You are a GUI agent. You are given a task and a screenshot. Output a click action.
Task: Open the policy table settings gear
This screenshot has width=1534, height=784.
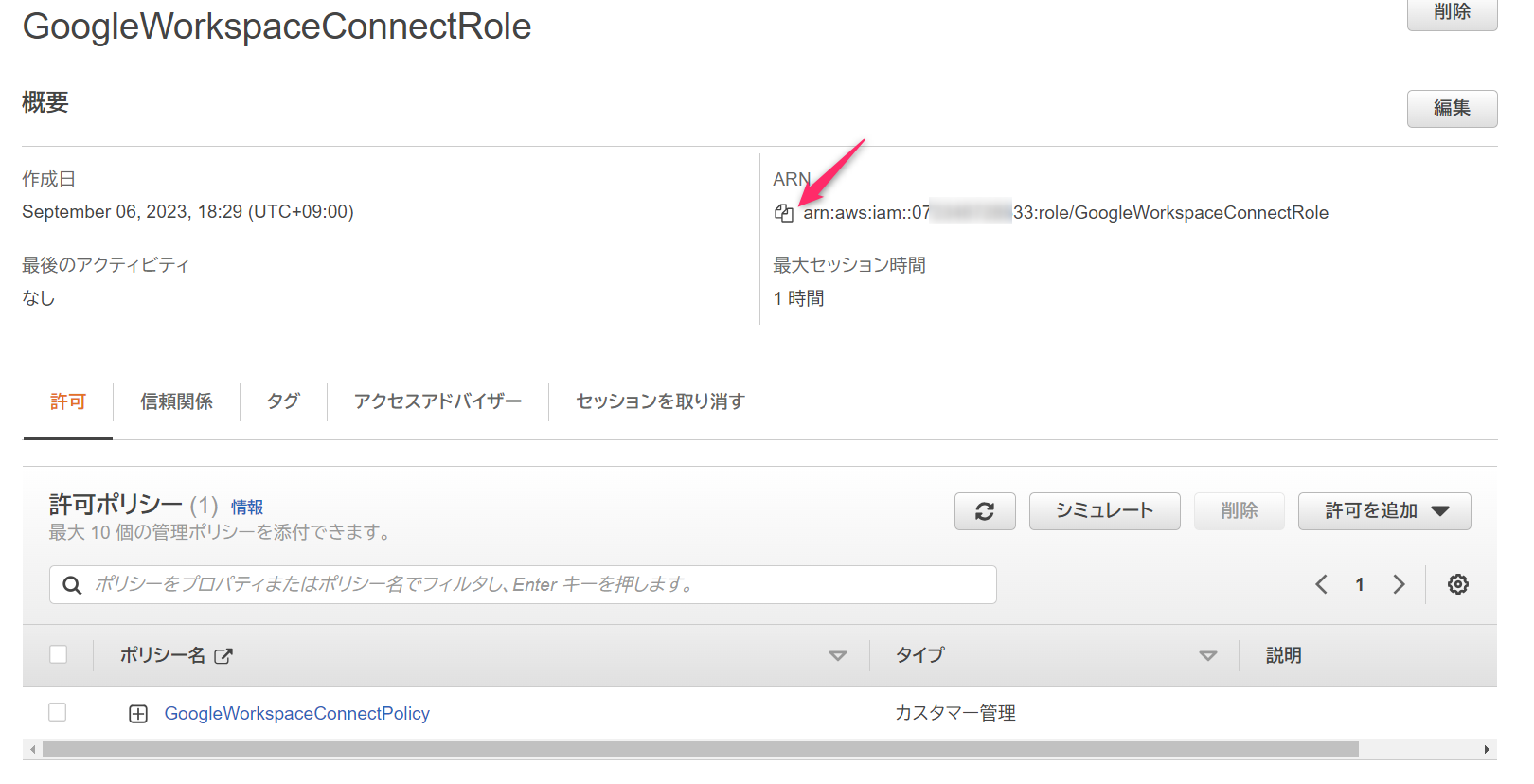[1458, 584]
